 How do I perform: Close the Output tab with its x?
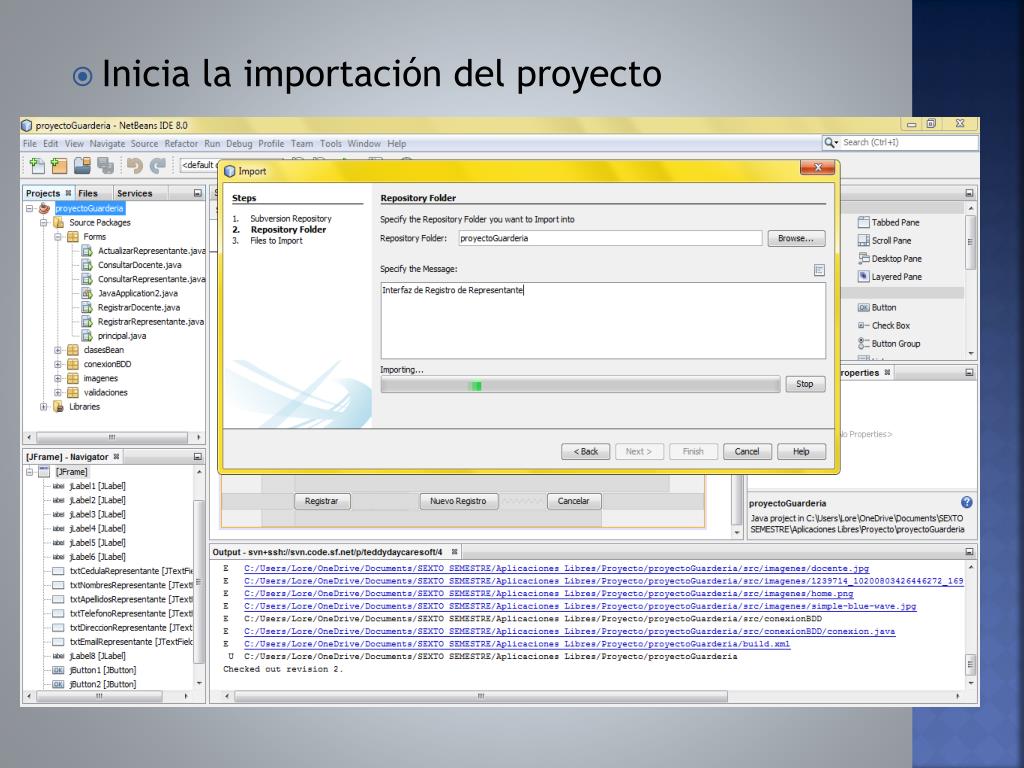(455, 552)
